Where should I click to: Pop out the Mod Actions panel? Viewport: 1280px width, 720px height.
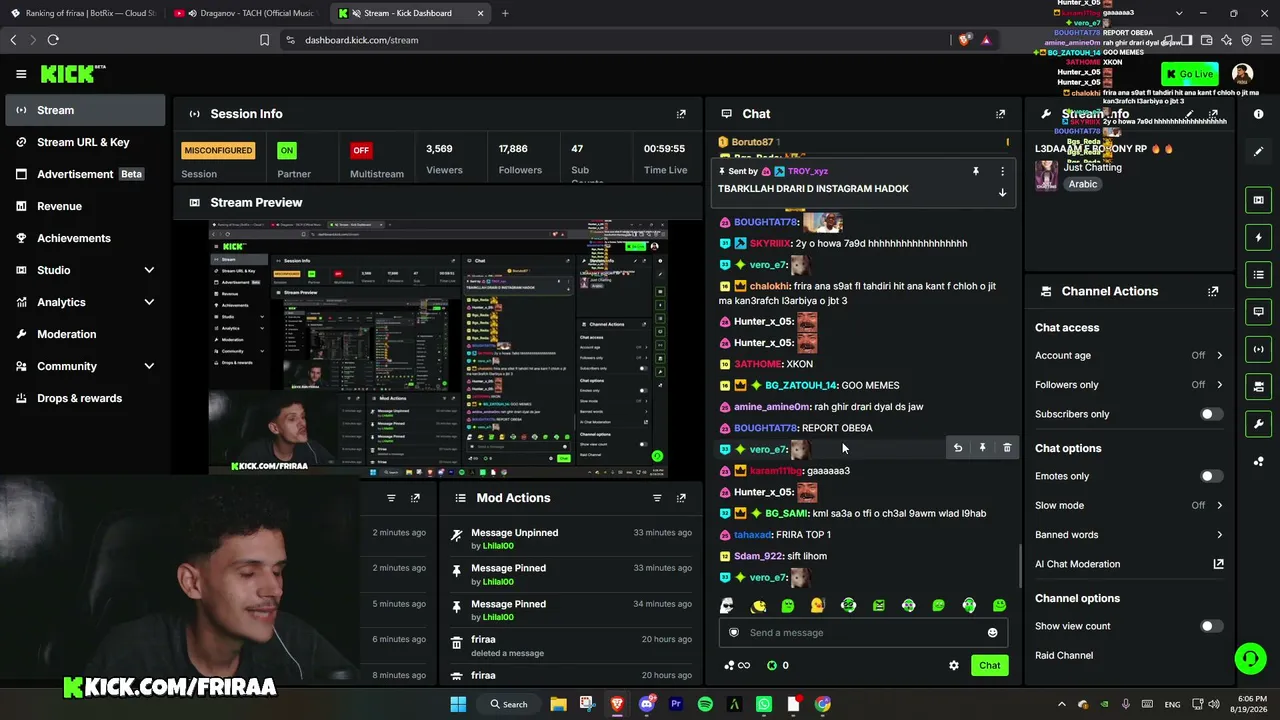pos(681,498)
